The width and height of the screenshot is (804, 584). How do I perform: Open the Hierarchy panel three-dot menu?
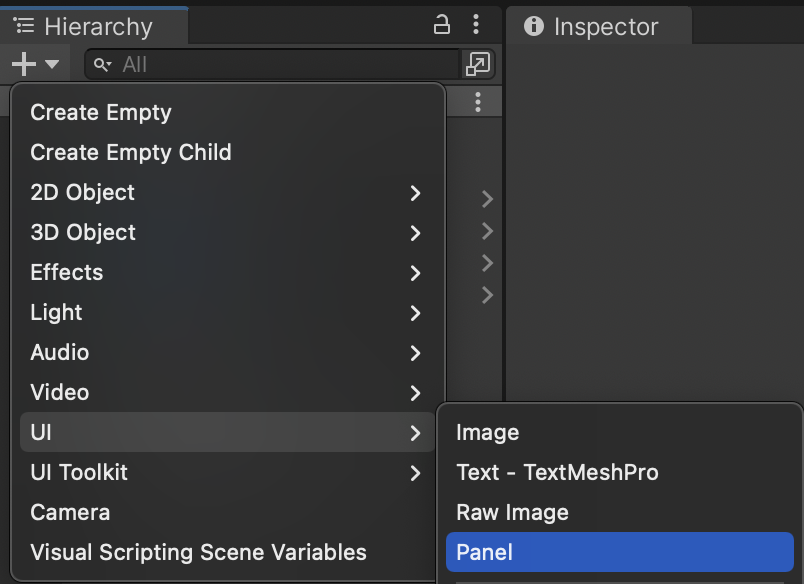coord(476,25)
